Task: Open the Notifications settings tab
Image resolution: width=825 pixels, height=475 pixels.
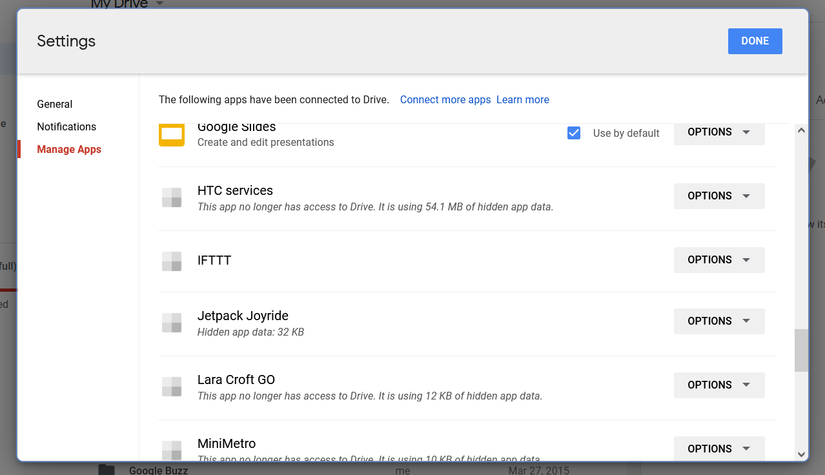Action: coord(67,127)
